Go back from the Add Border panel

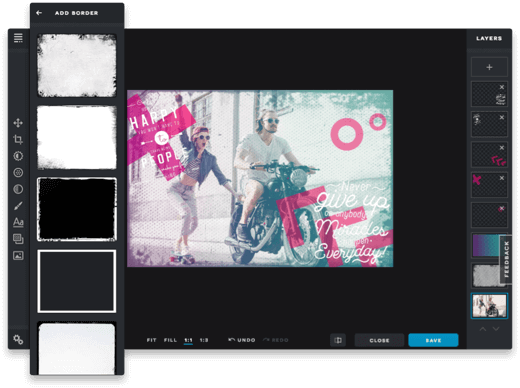[x=39, y=13]
